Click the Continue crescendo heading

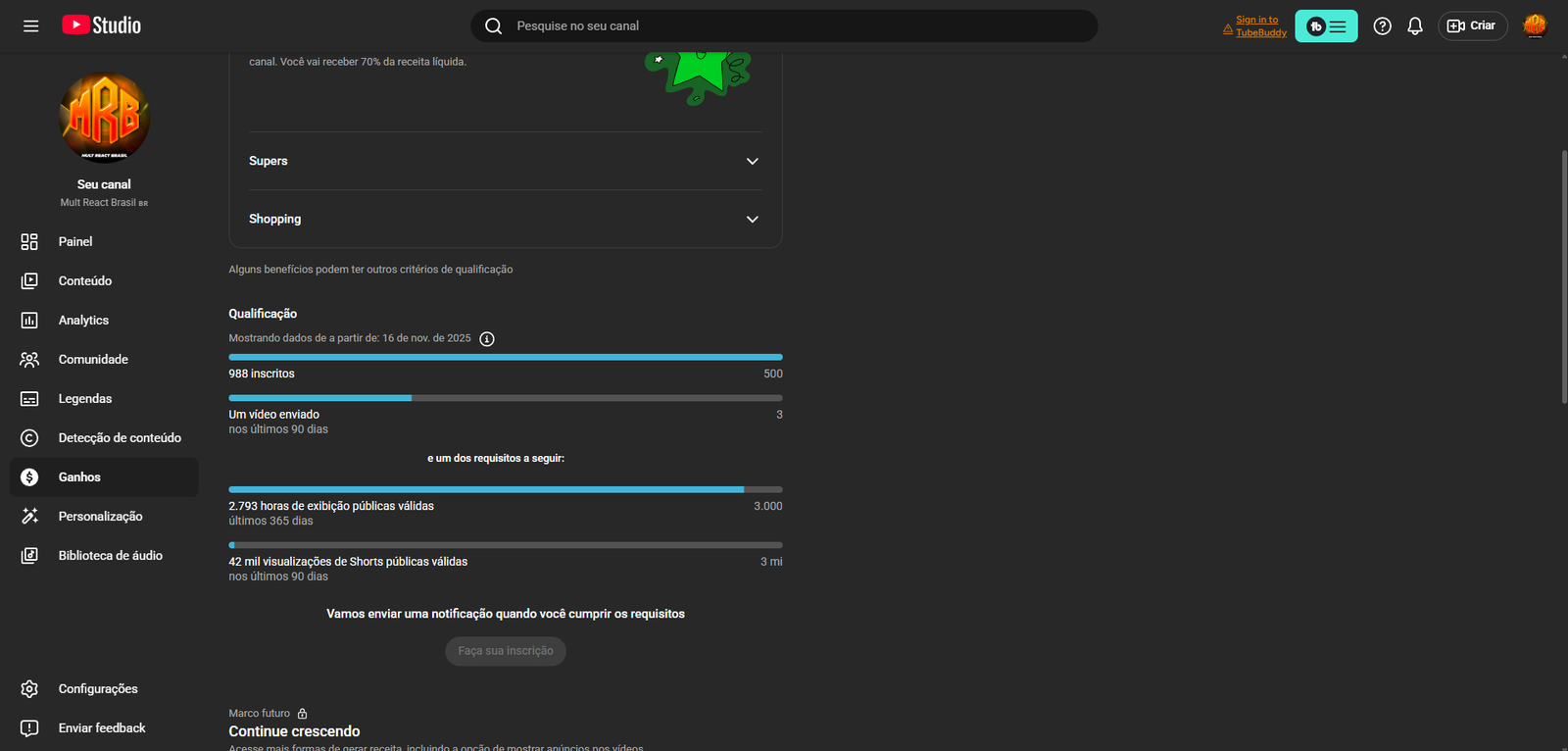[294, 731]
